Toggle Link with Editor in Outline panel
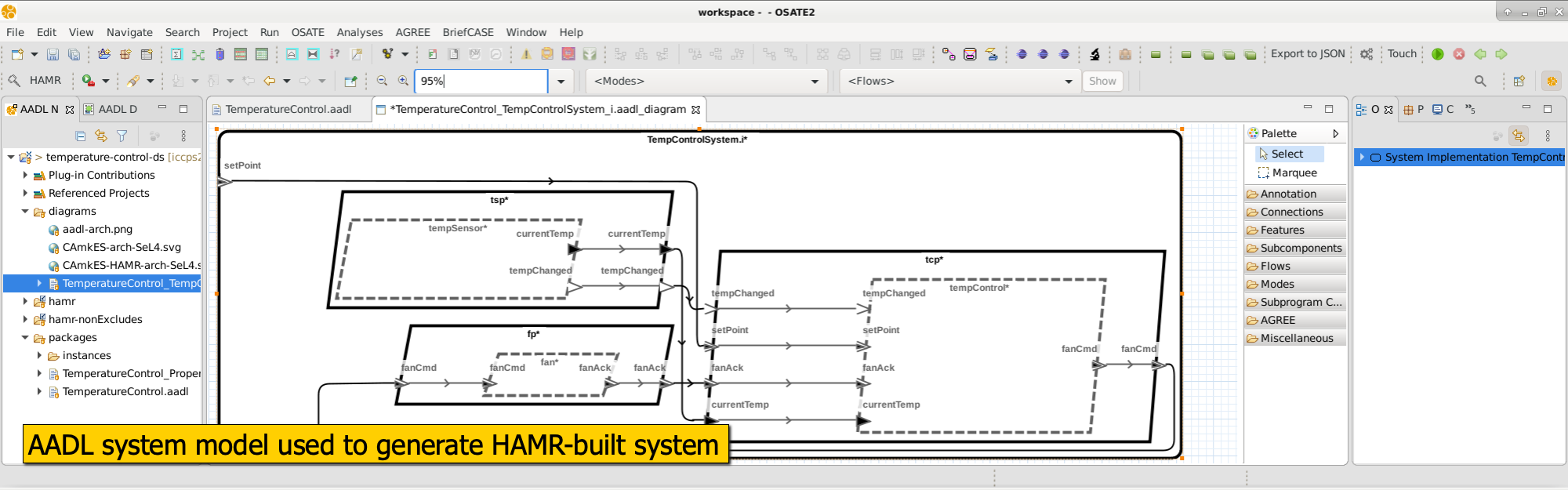Image resolution: width=1568 pixels, height=490 pixels. tap(1519, 136)
